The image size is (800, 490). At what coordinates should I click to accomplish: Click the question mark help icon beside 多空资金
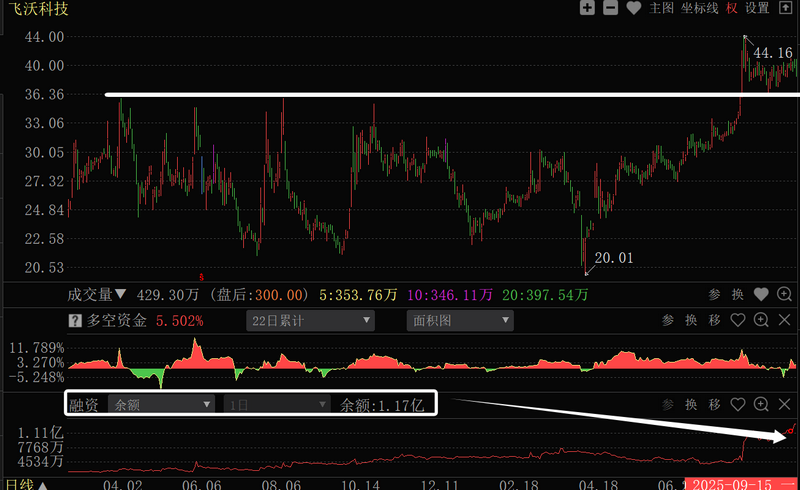click(74, 321)
